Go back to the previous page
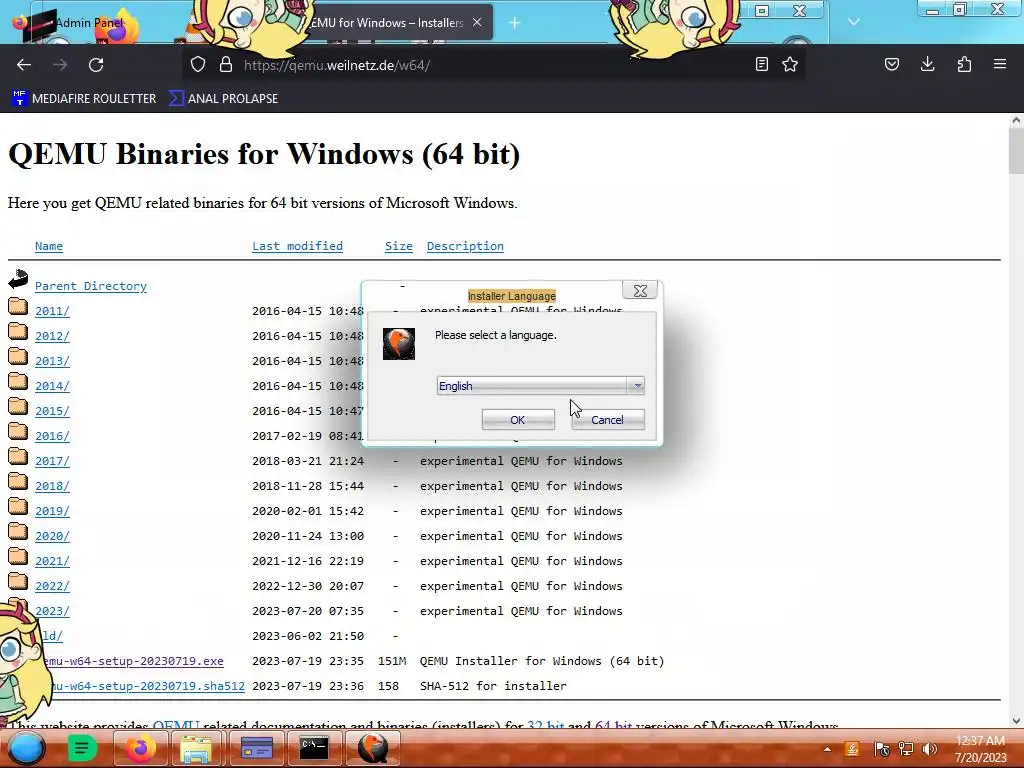This screenshot has width=1024, height=768. tap(24, 65)
